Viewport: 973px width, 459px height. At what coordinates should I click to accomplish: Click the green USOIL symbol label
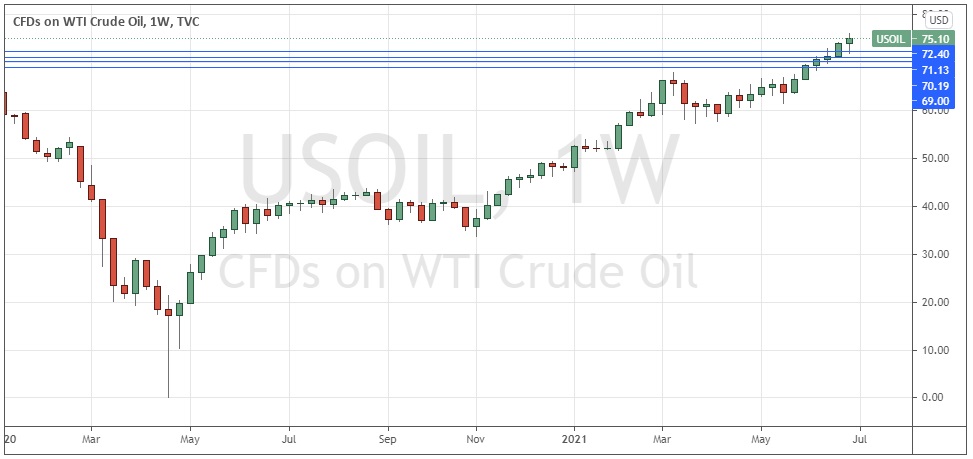[x=892, y=39]
